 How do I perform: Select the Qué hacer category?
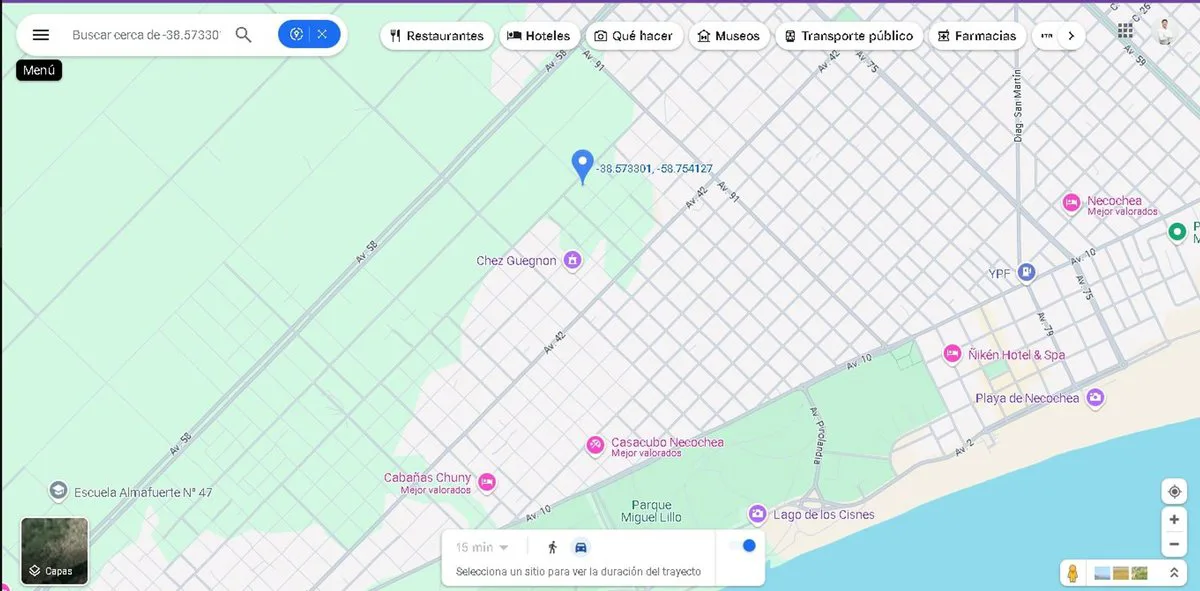point(633,36)
